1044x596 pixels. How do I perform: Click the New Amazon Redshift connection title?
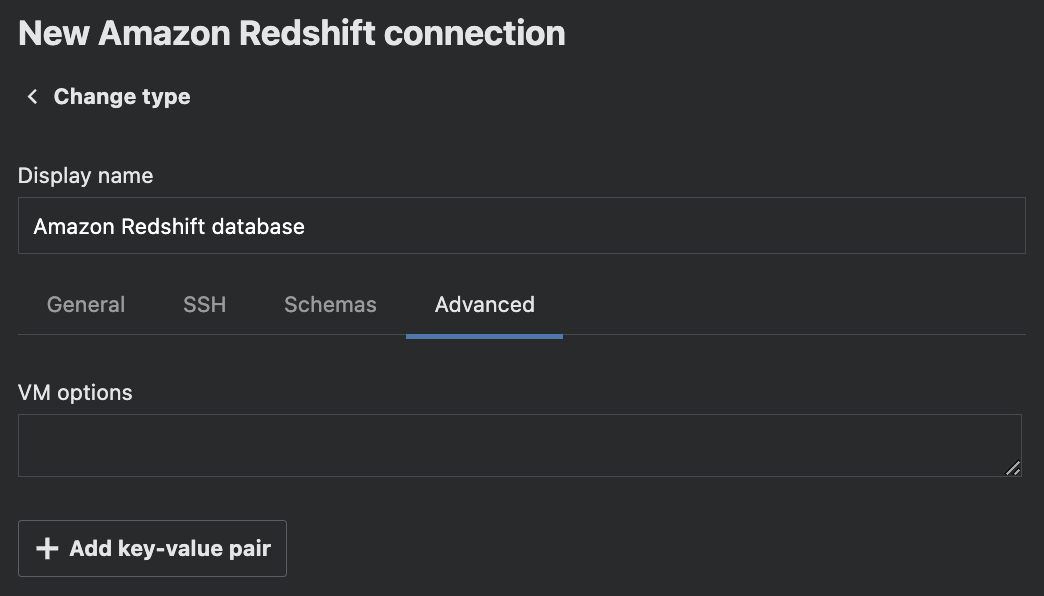[290, 32]
